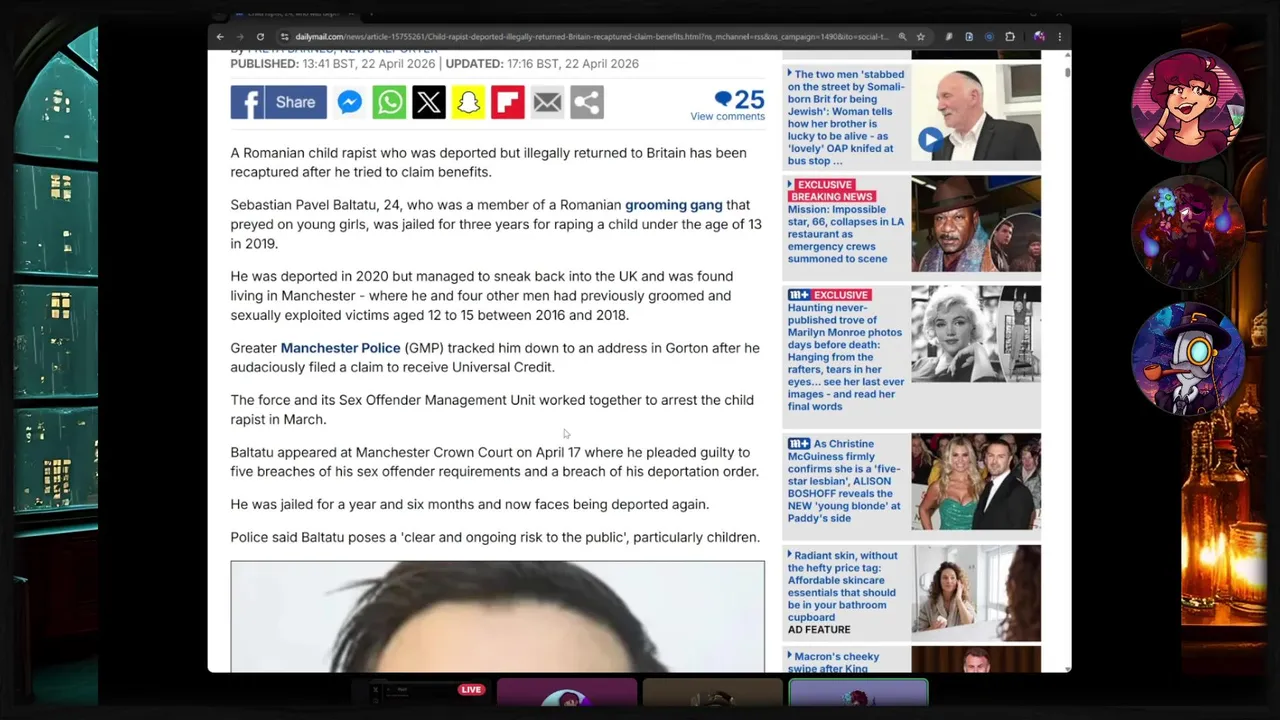The width and height of the screenshot is (1280, 720).
Task: Open the generic share options icon
Action: click(587, 102)
